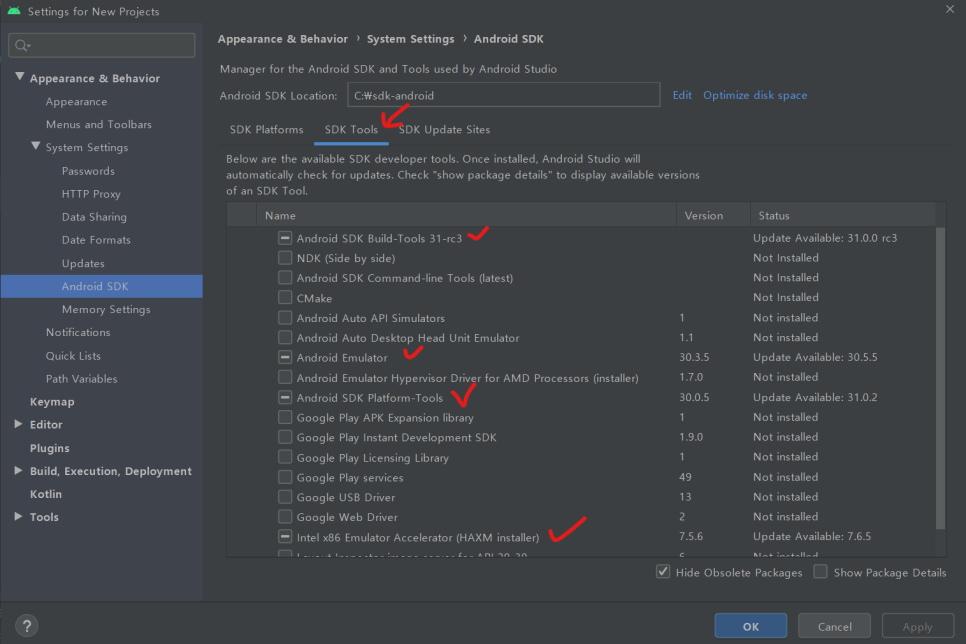Open the SDK Update Sites tab

444,129
